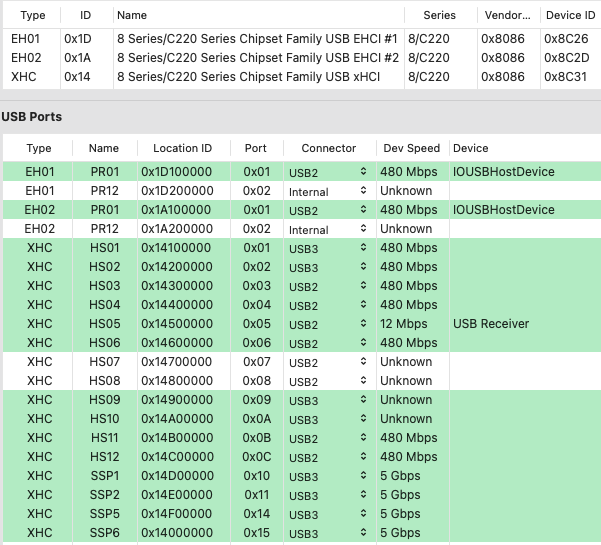Select port name HS08
Screen dimensions: 601x545
click(x=105, y=381)
